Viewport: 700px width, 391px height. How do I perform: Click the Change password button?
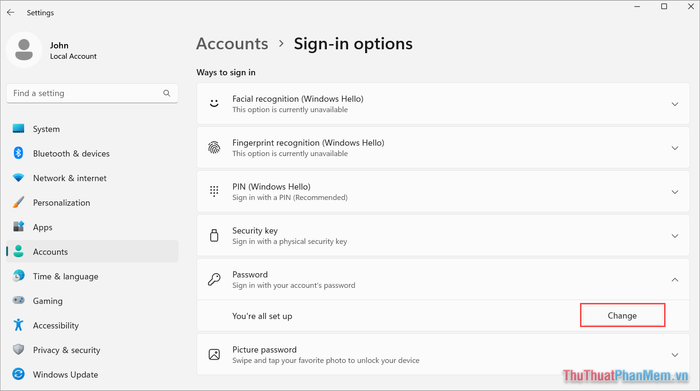coord(622,315)
